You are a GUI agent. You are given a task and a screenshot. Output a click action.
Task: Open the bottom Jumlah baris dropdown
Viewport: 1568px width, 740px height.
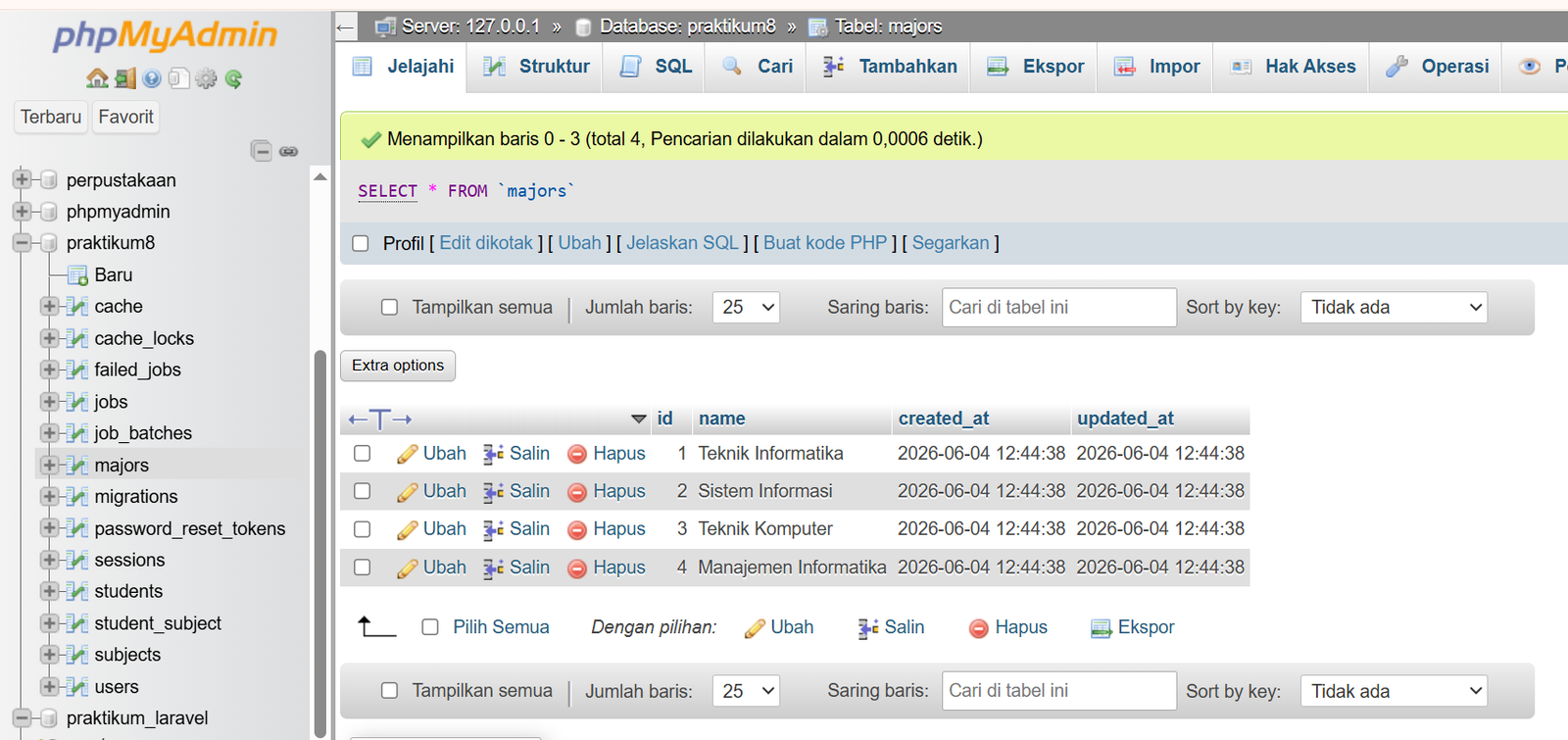746,691
